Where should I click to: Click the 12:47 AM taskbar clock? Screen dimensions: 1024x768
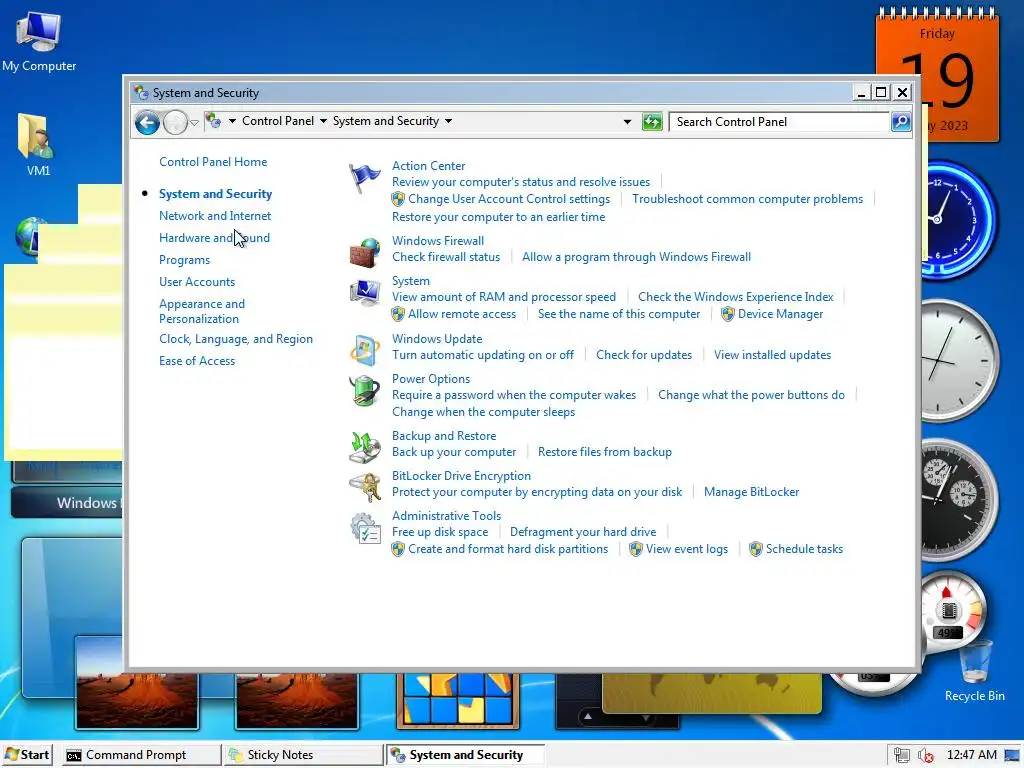pos(972,755)
